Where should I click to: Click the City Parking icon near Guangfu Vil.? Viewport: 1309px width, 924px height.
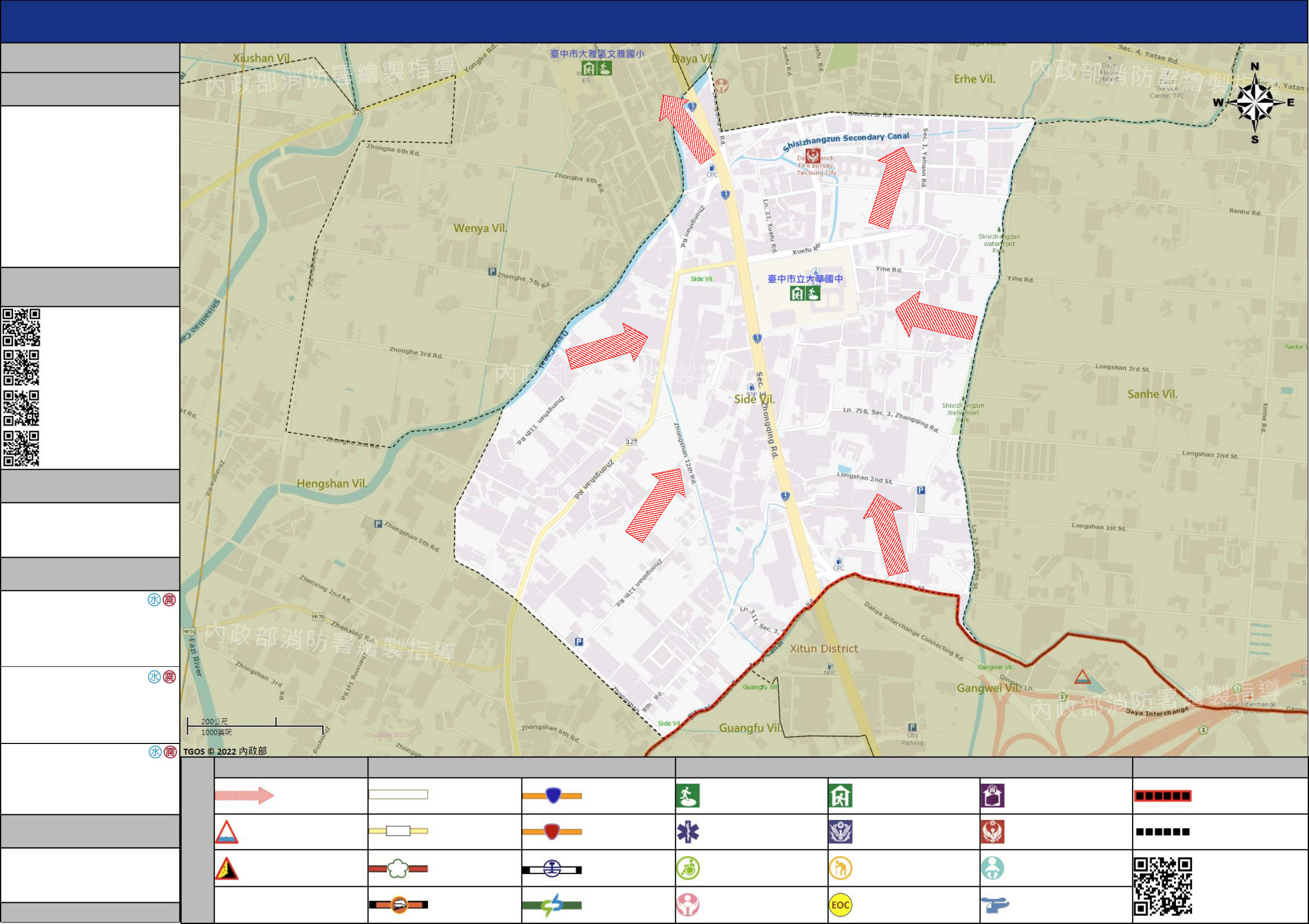click(912, 727)
